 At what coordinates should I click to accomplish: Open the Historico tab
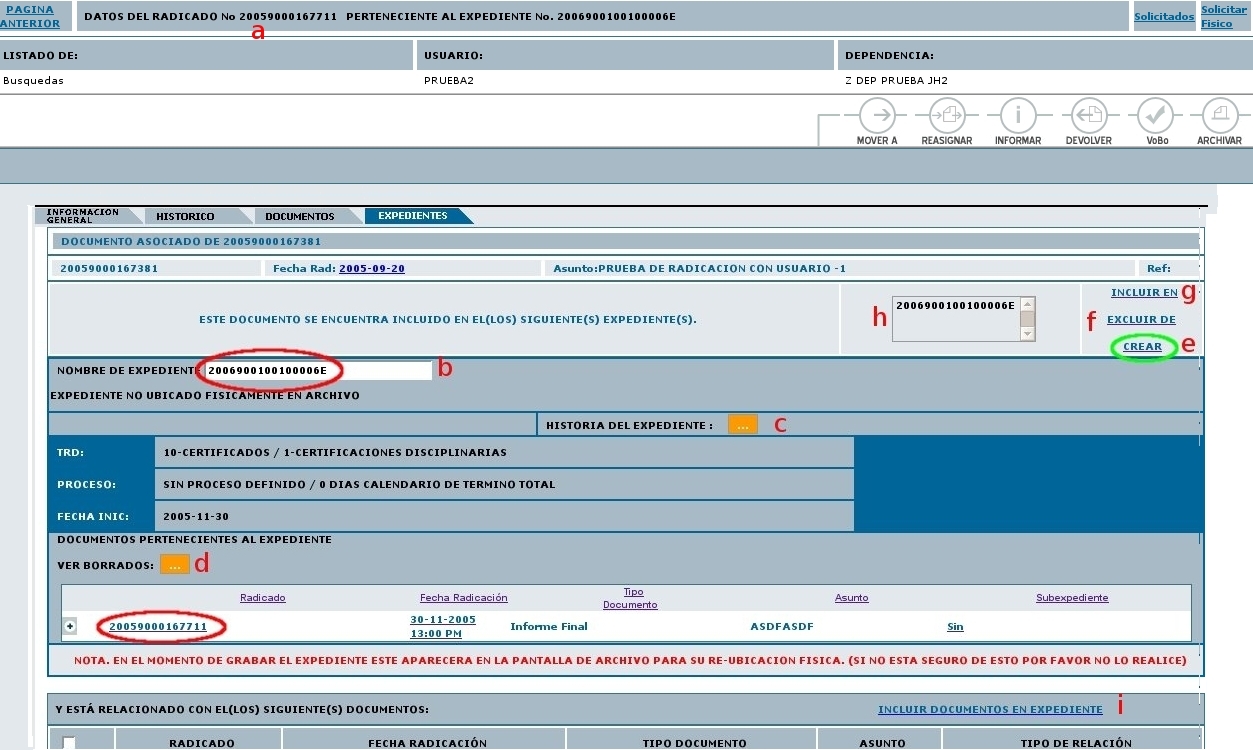185,216
